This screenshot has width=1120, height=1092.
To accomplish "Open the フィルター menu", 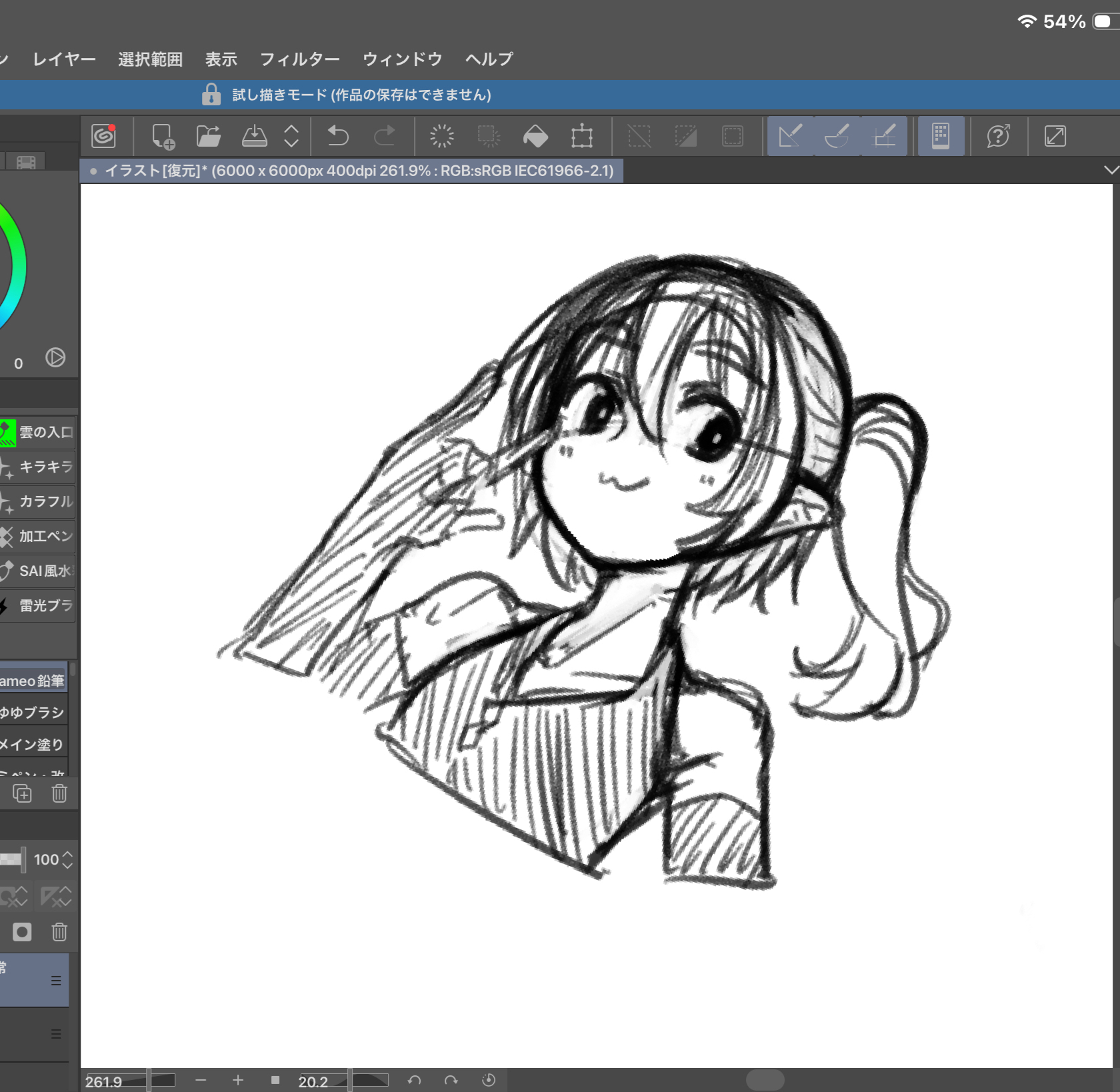I will point(299,59).
